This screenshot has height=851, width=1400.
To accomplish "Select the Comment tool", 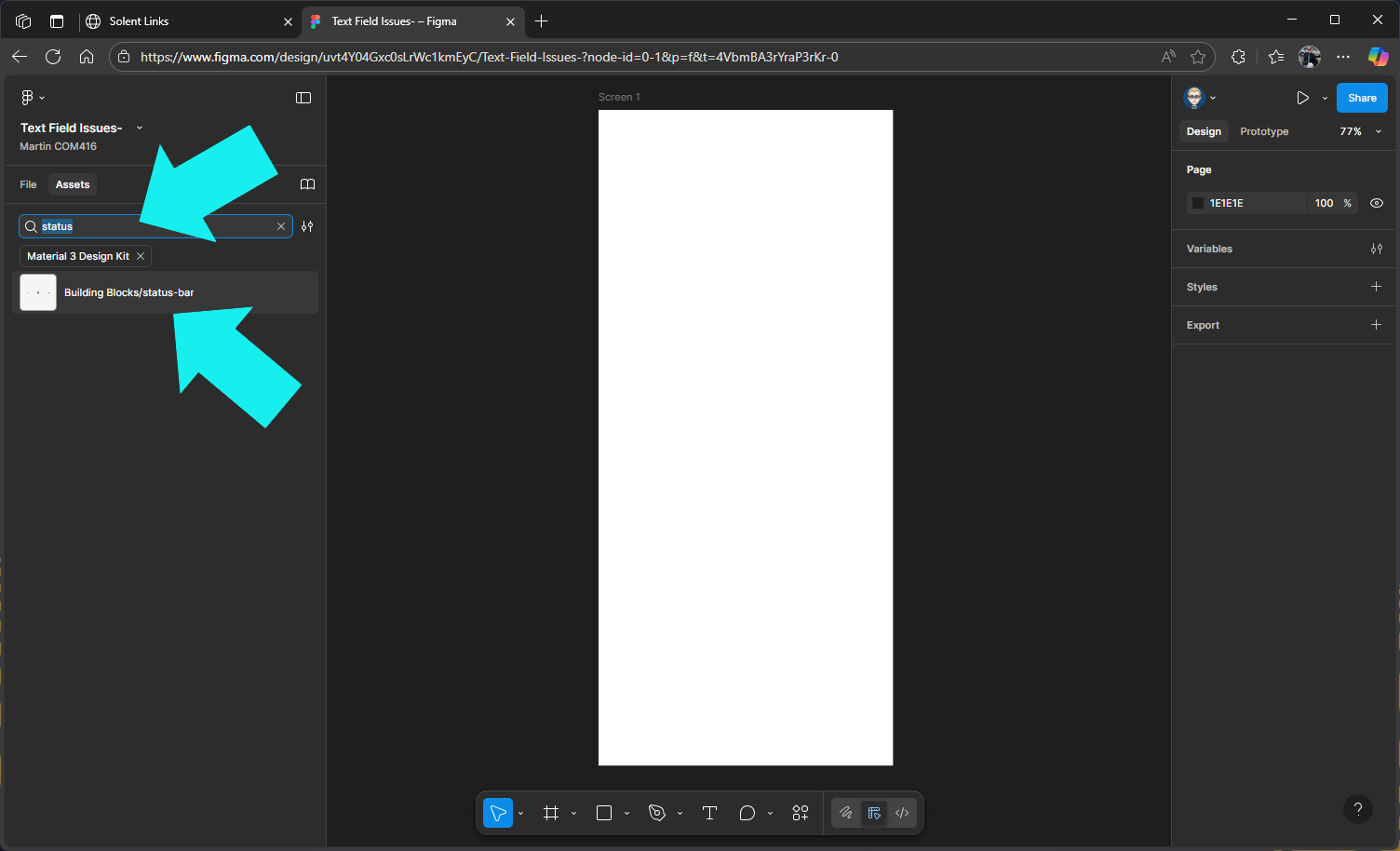I will click(747, 813).
